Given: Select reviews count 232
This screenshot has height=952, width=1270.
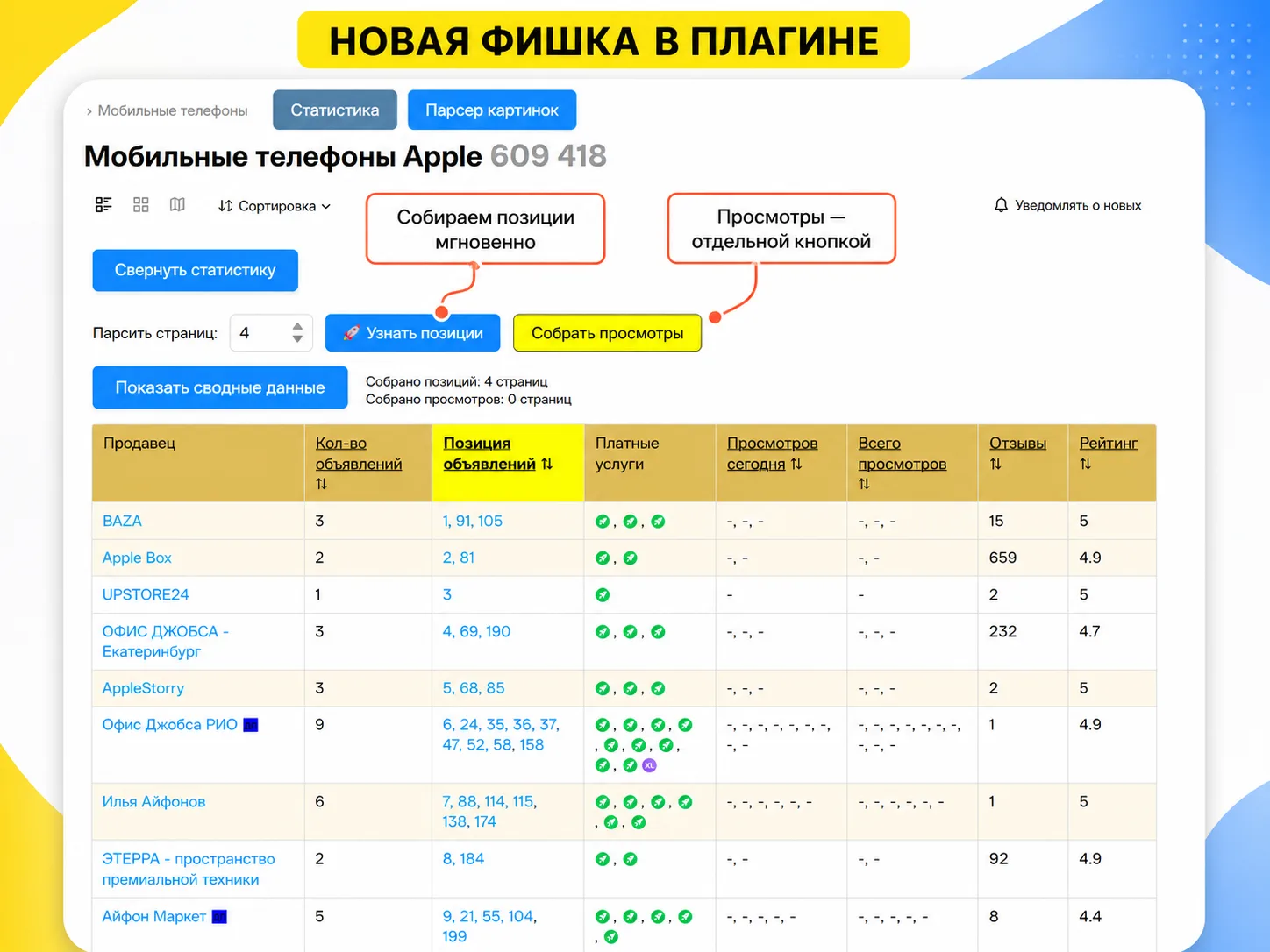Looking at the screenshot, I should click(1002, 631).
